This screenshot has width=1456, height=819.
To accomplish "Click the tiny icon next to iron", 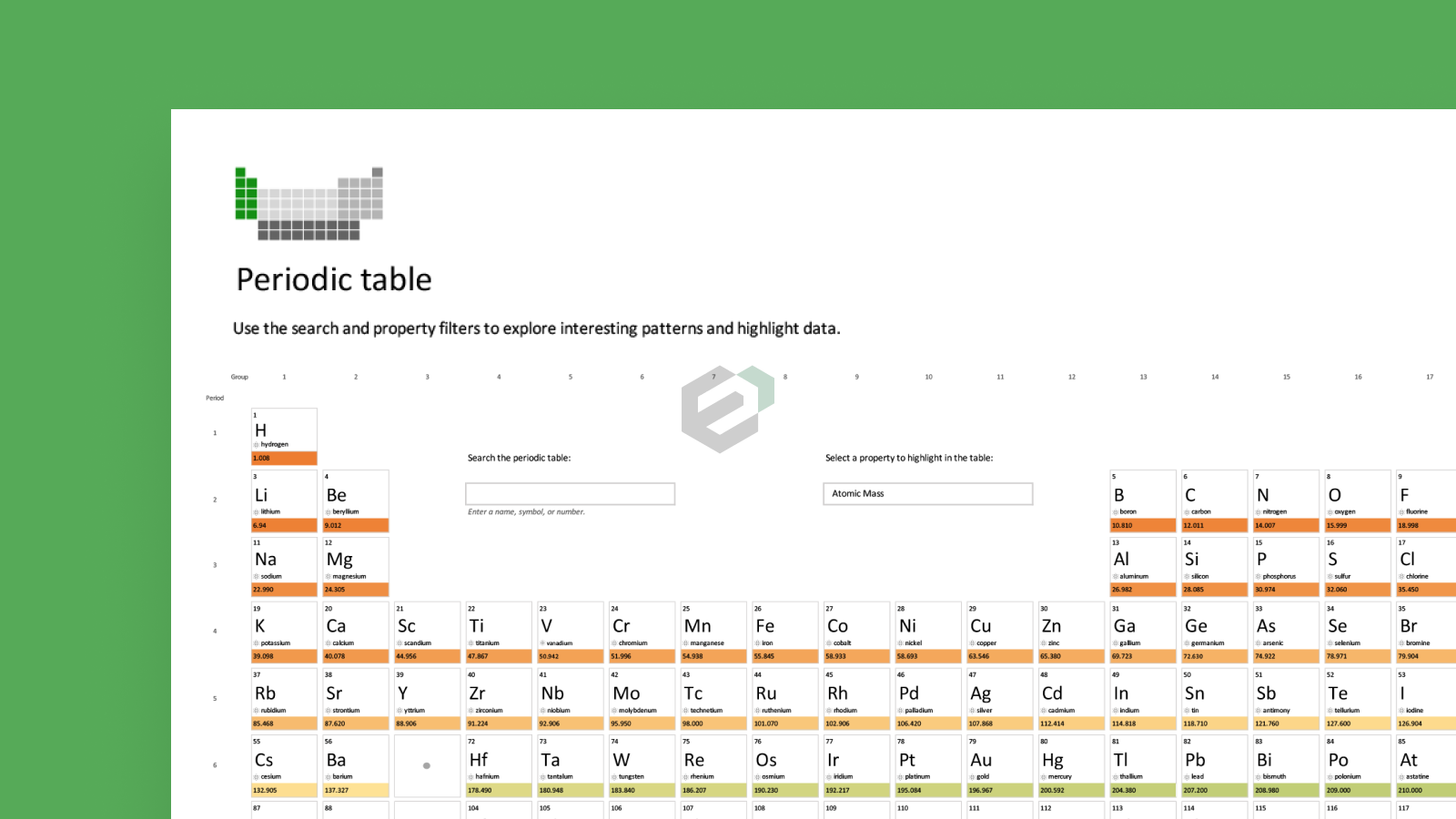I will (757, 643).
